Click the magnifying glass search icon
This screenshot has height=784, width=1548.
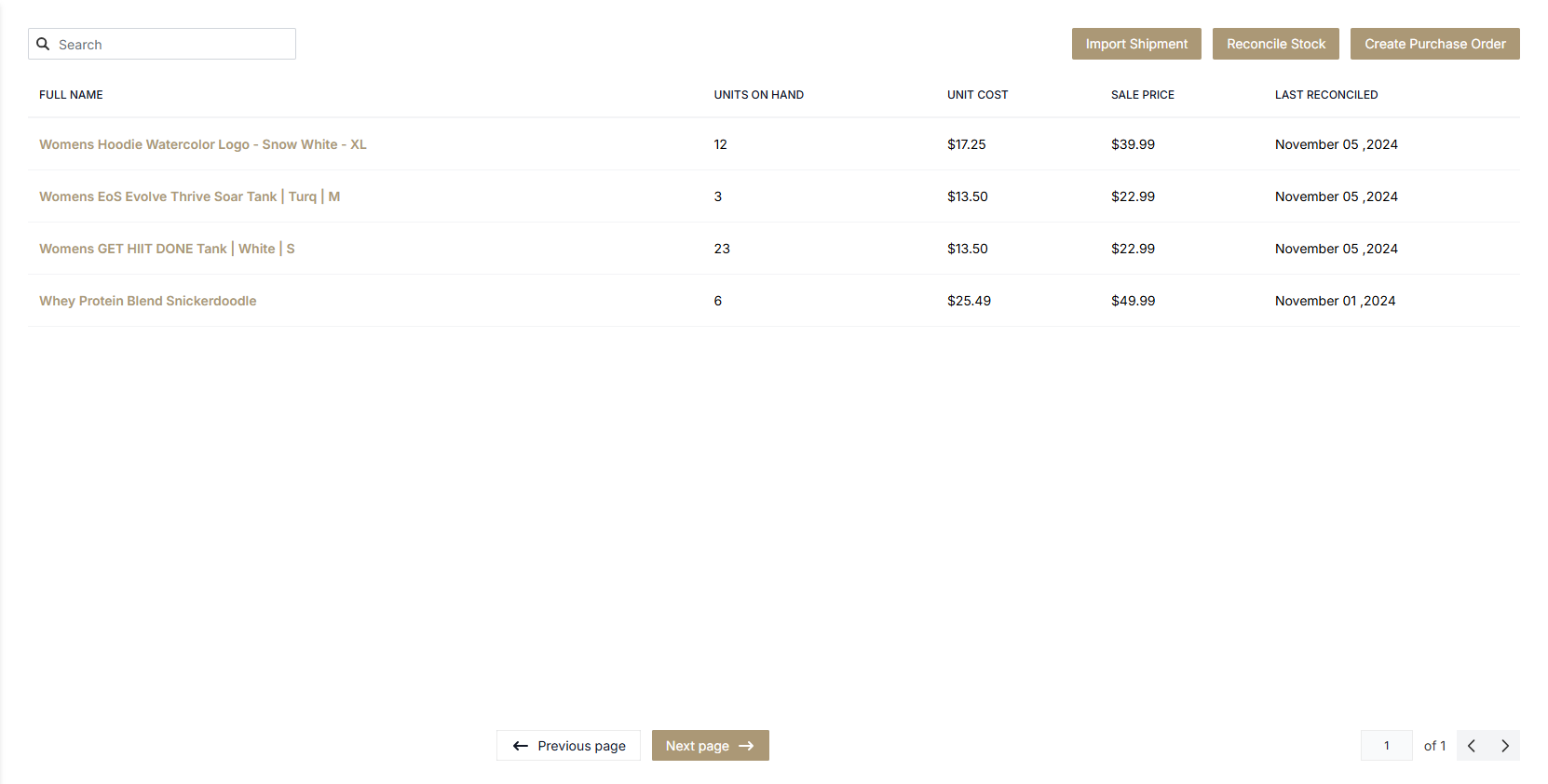click(x=43, y=44)
